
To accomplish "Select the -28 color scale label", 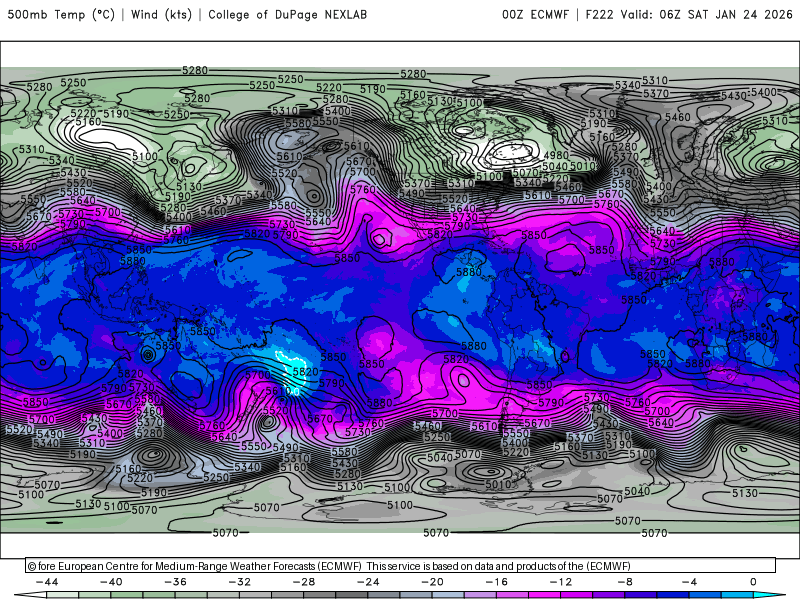I will point(304,582).
